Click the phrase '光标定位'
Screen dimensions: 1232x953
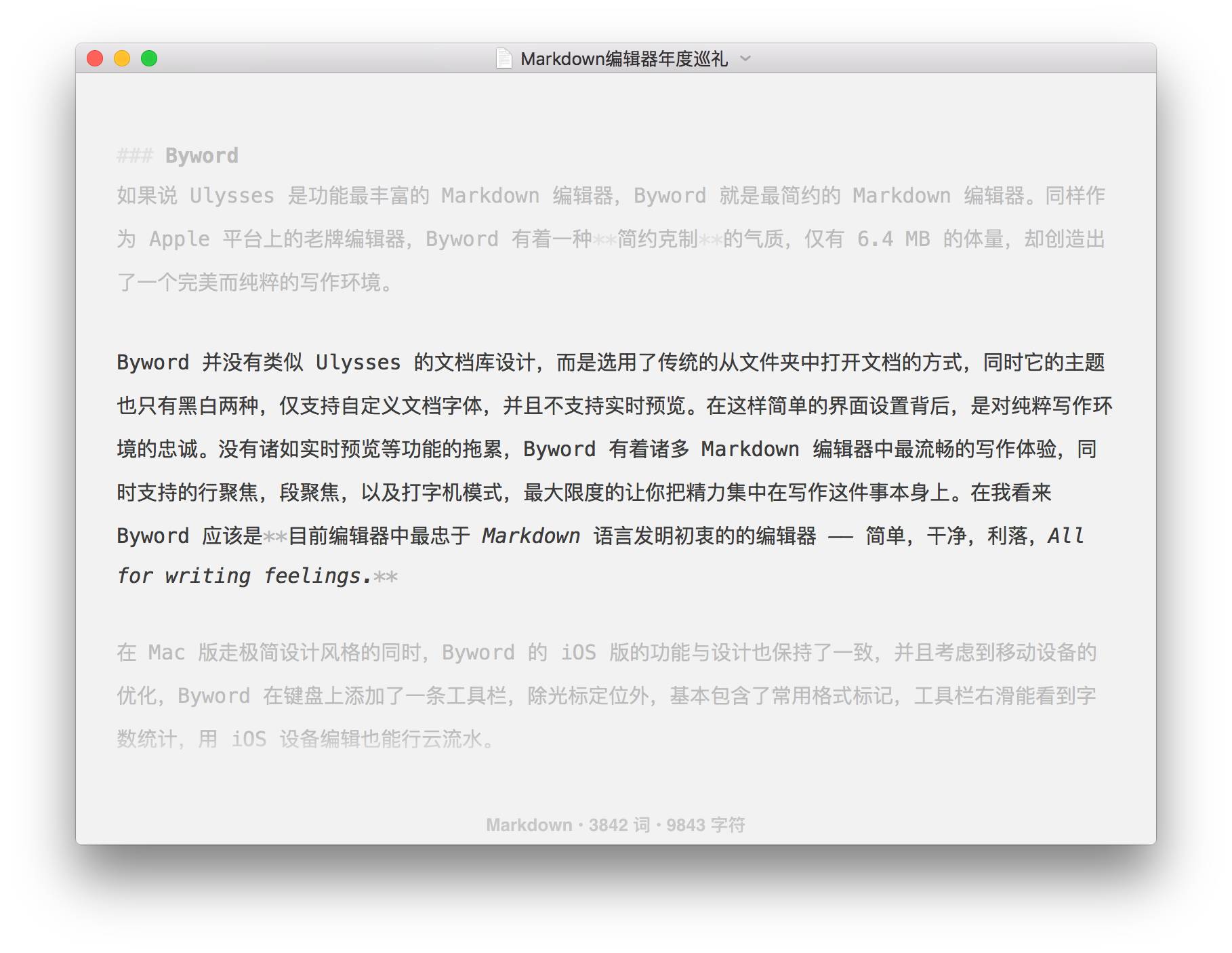tap(588, 696)
